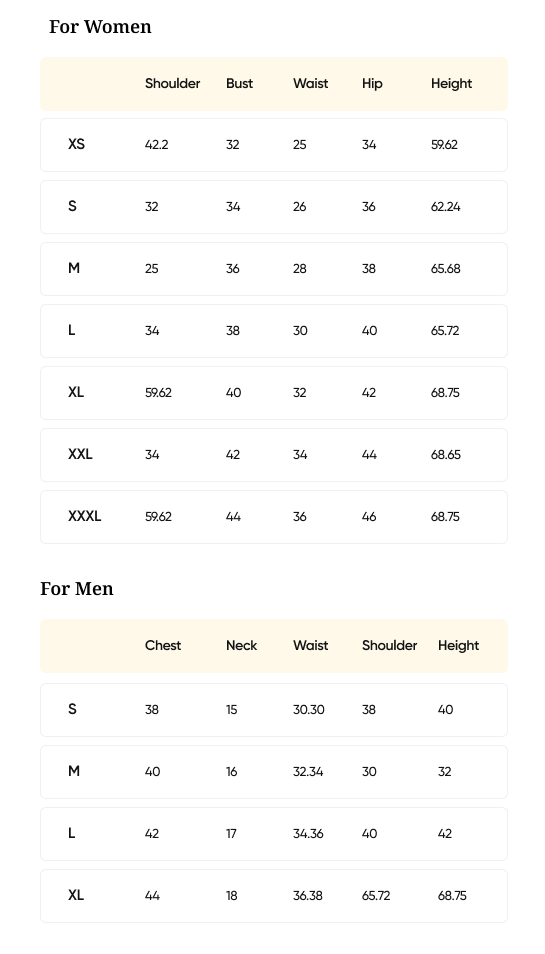Select the women's XS size row
Screen dimensions: 545x954
(x=274, y=145)
